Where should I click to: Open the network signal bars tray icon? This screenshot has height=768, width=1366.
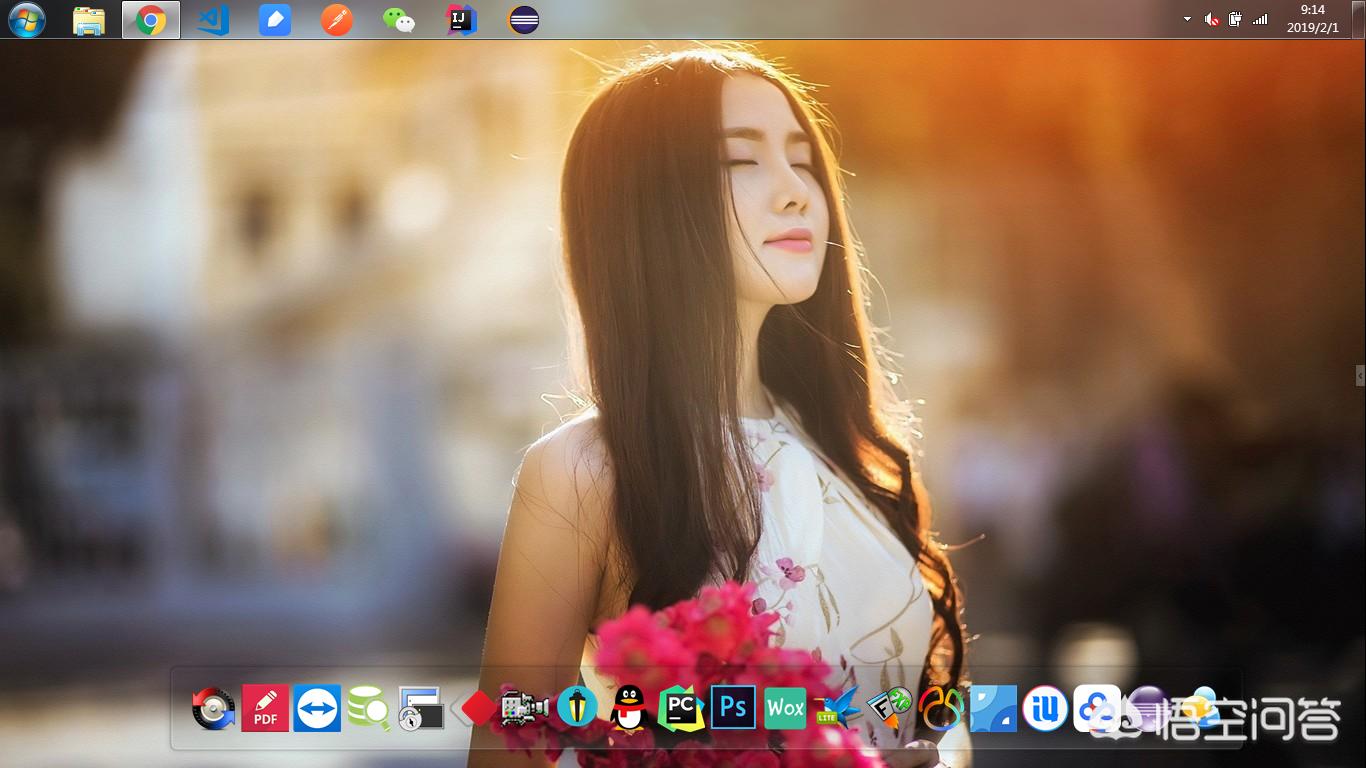pyautogui.click(x=1260, y=19)
